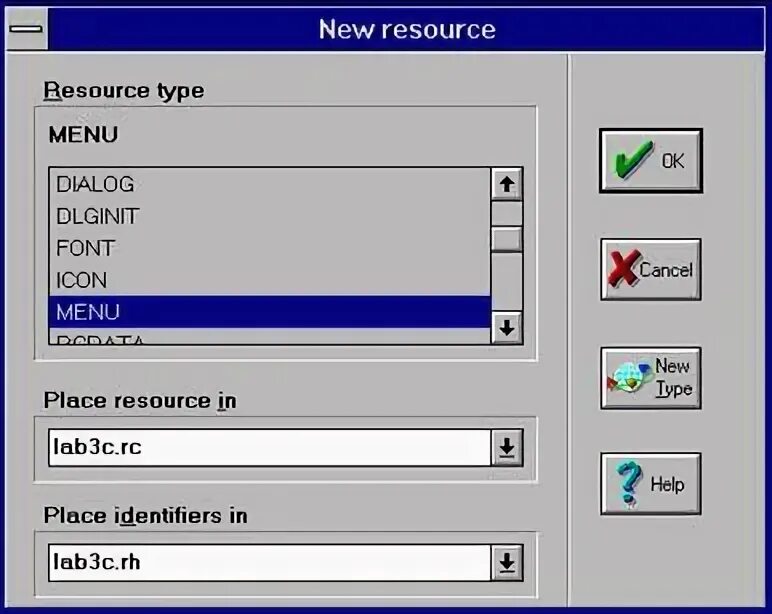Choose FONT from the resource type list

click(270, 248)
